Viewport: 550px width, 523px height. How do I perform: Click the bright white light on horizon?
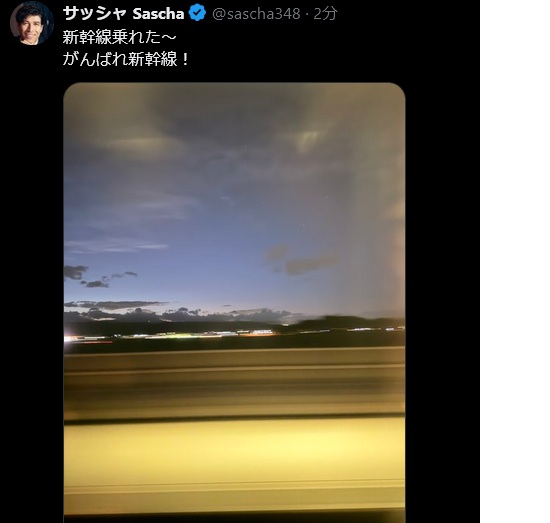[x=69, y=338]
